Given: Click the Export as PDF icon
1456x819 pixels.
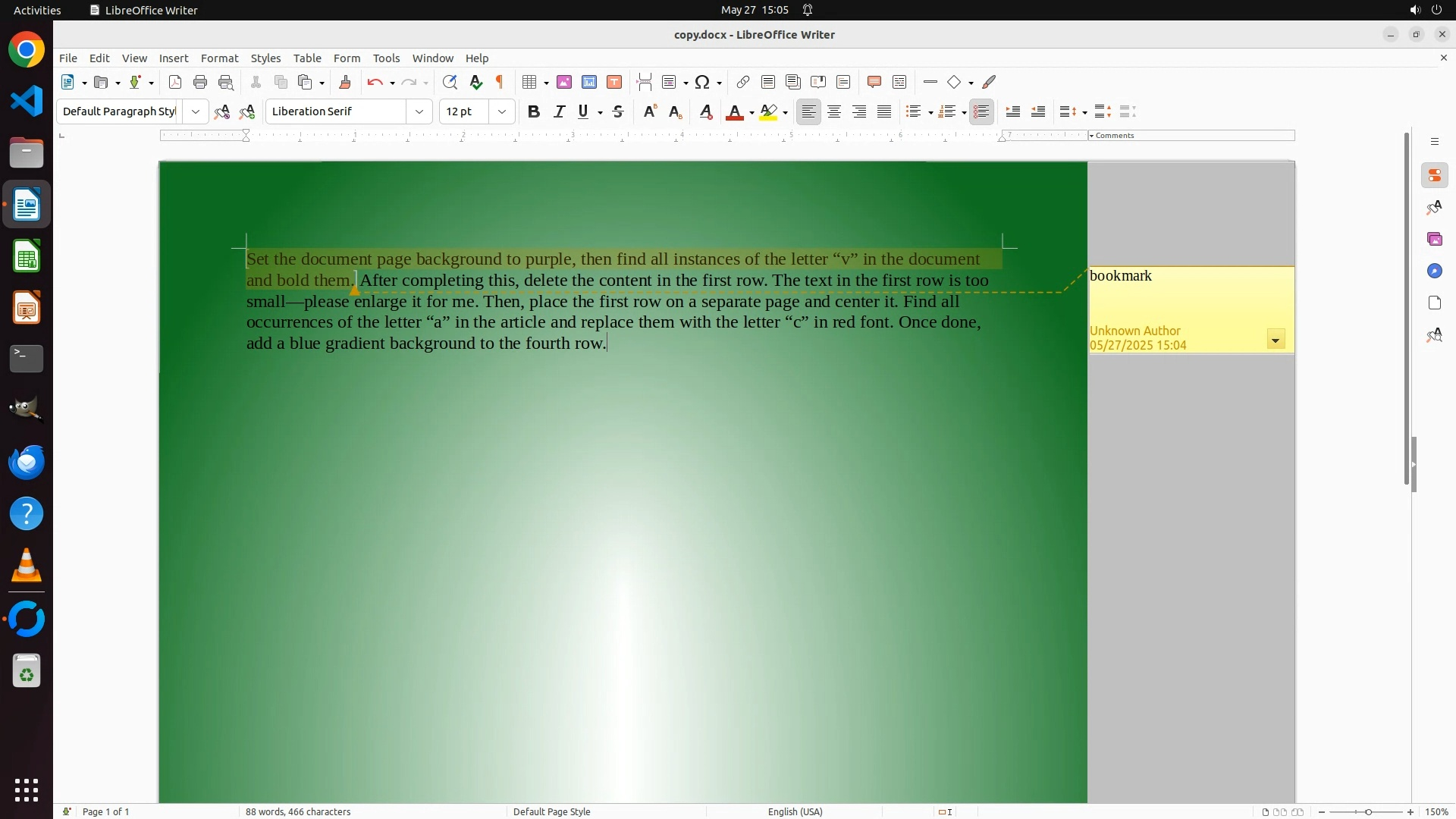Looking at the screenshot, I should point(175,82).
